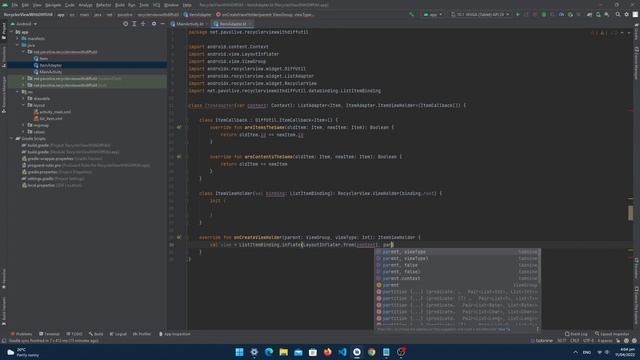
Task: Open Firefox from the taskbar
Action: 327,352
